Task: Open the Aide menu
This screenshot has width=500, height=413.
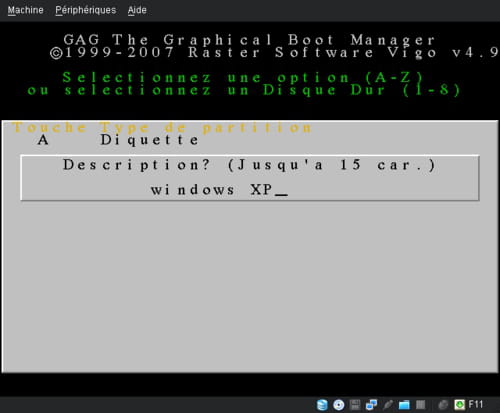Action: pyautogui.click(x=137, y=10)
